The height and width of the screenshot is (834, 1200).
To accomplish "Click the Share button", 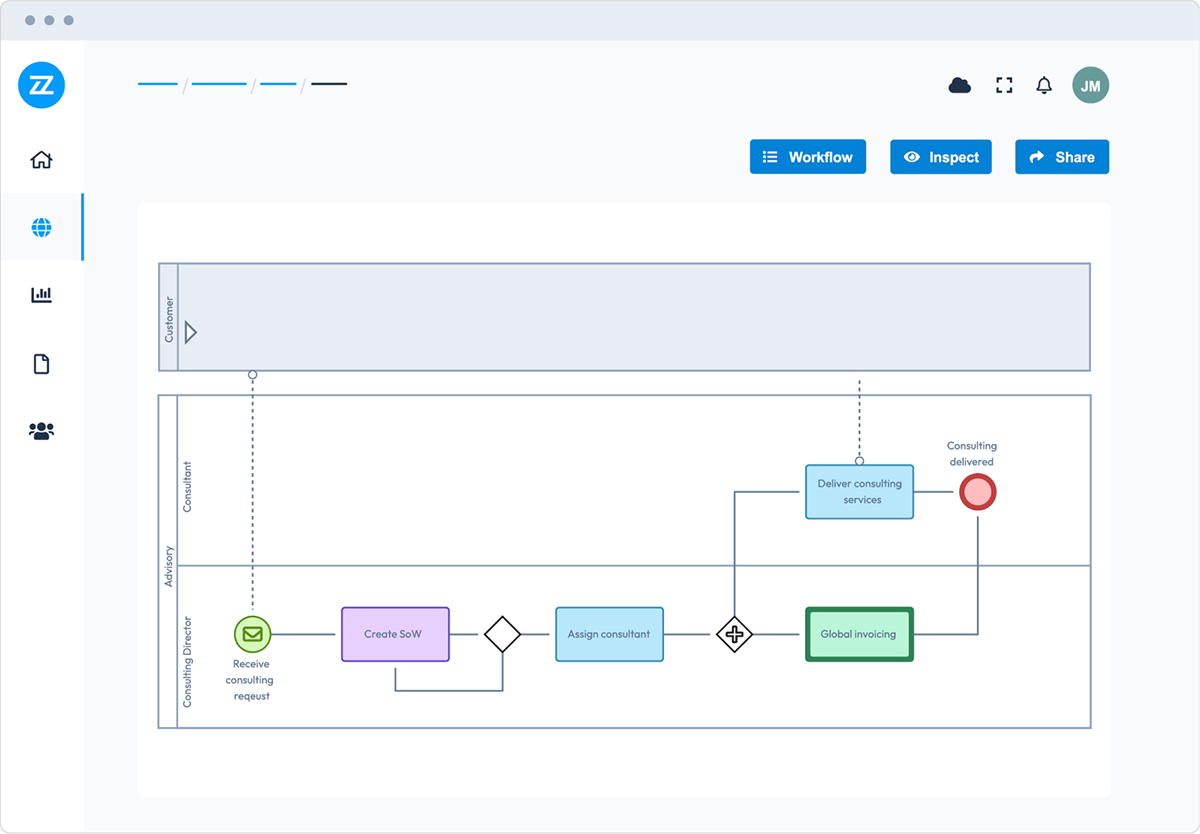I will (x=1061, y=157).
